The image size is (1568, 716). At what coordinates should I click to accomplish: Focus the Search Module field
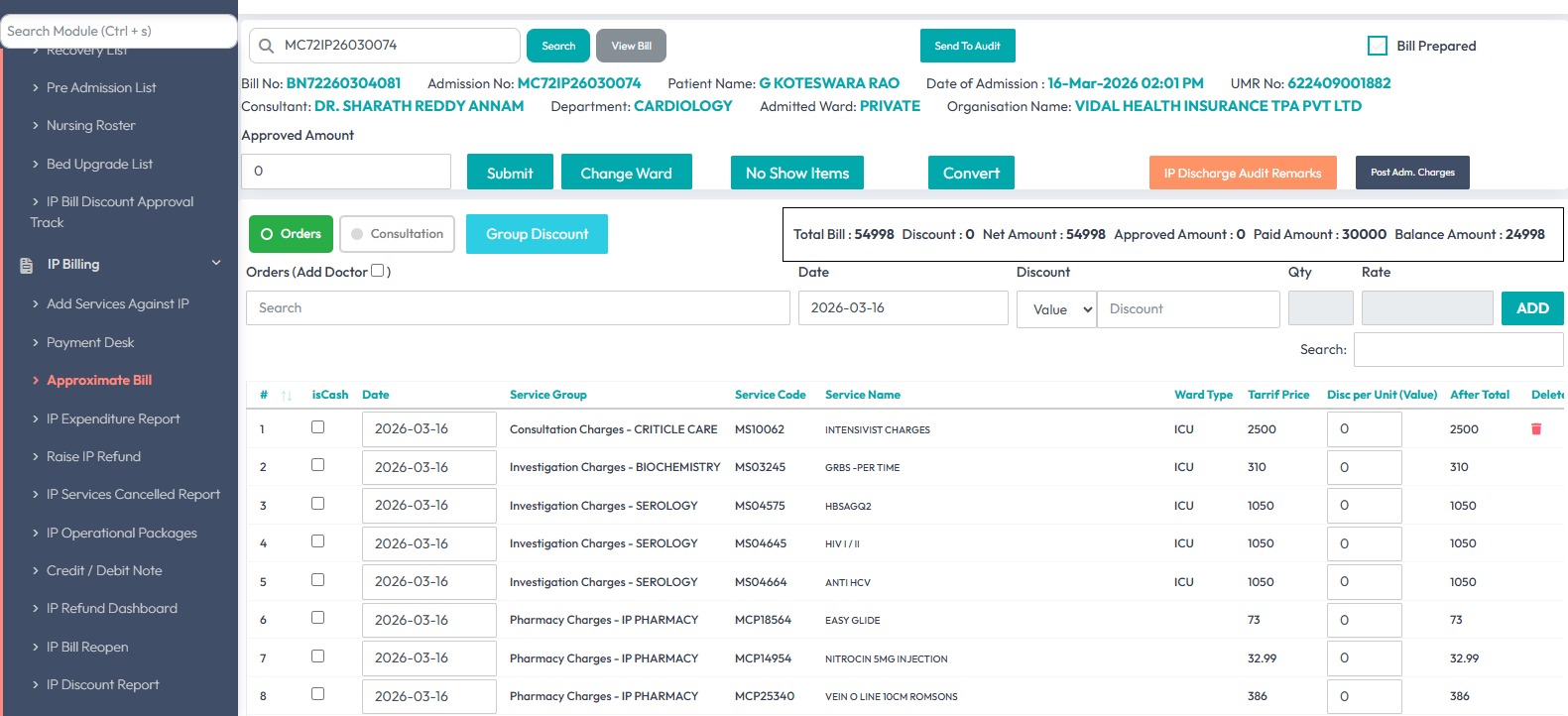tap(119, 31)
